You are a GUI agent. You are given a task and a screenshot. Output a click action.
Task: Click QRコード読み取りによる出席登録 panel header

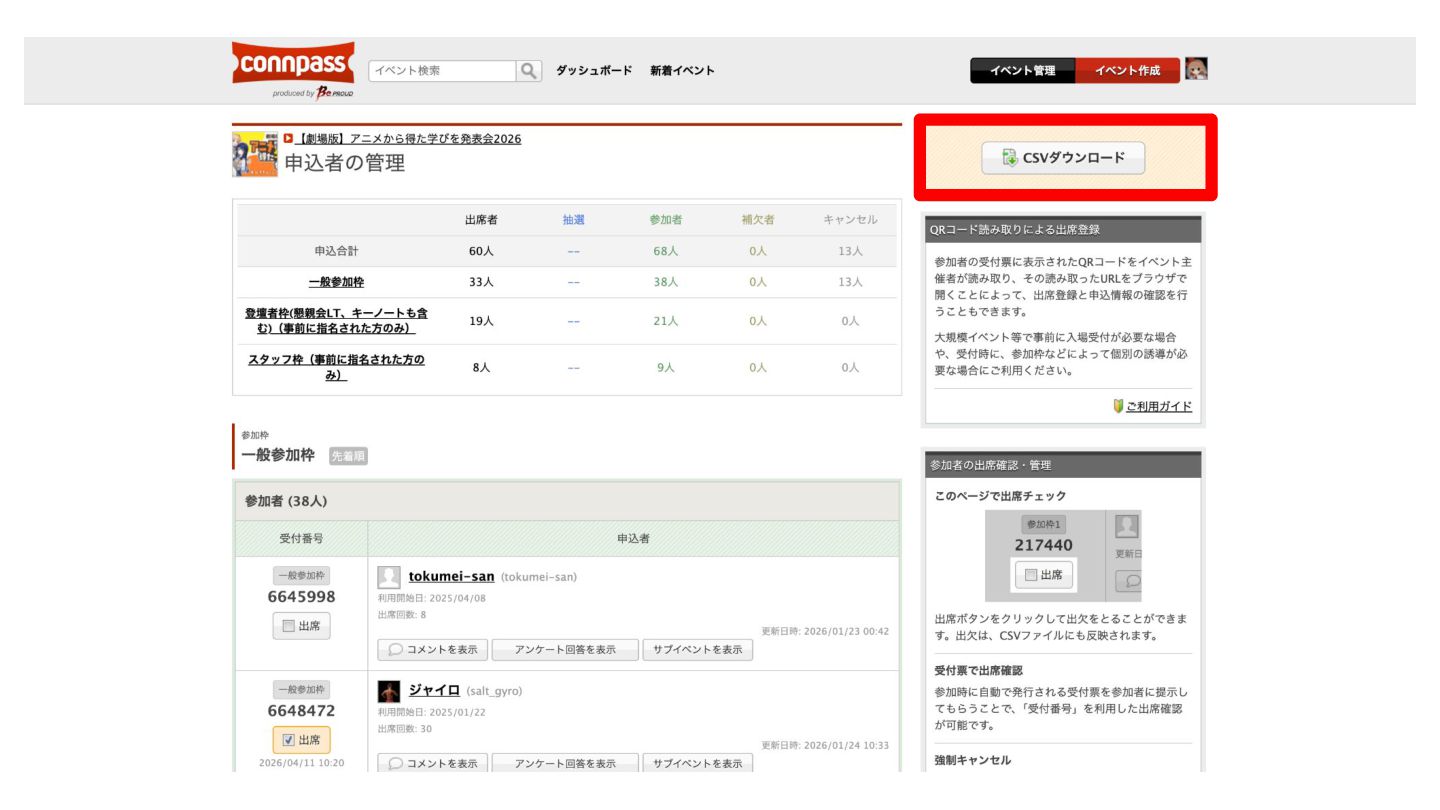click(x=1063, y=229)
